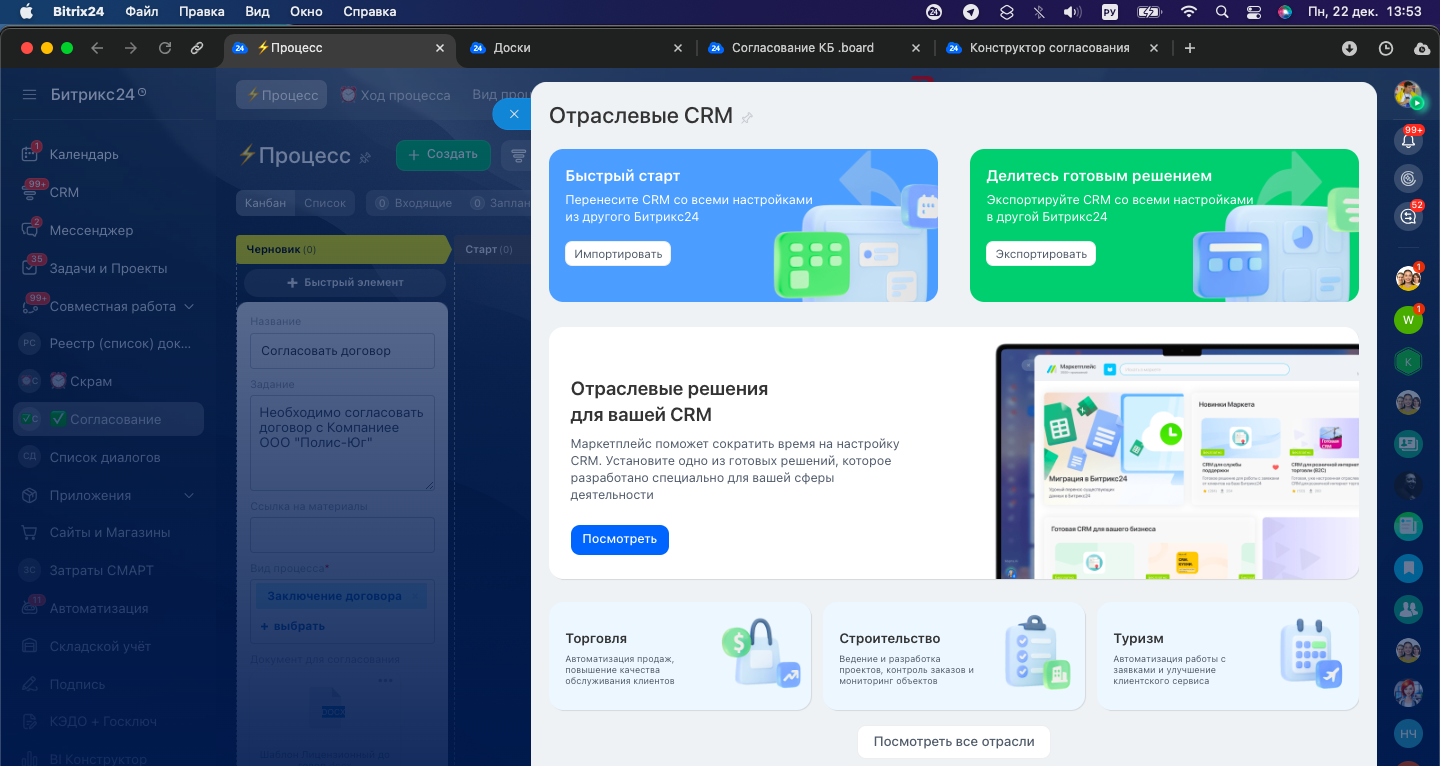Open Сайты и Магазины
Image resolution: width=1440 pixels, height=766 pixels.
point(108,532)
